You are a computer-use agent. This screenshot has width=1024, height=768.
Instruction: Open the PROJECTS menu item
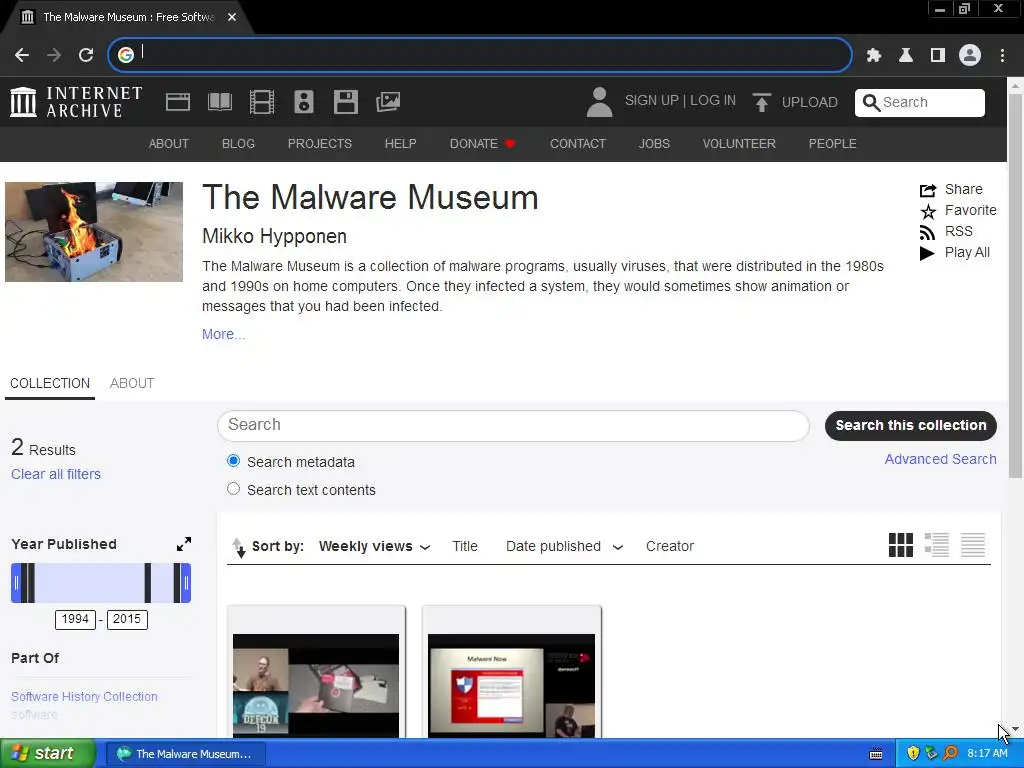pyautogui.click(x=319, y=144)
